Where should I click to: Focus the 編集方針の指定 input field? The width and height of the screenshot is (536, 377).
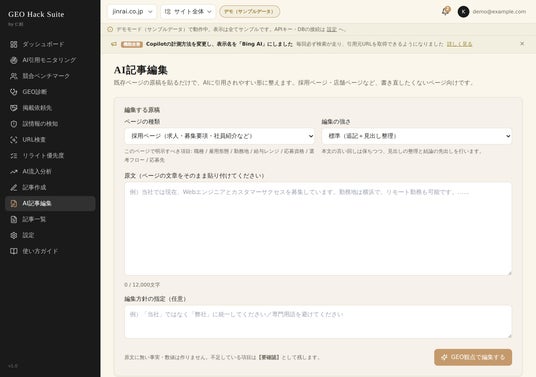(x=318, y=322)
